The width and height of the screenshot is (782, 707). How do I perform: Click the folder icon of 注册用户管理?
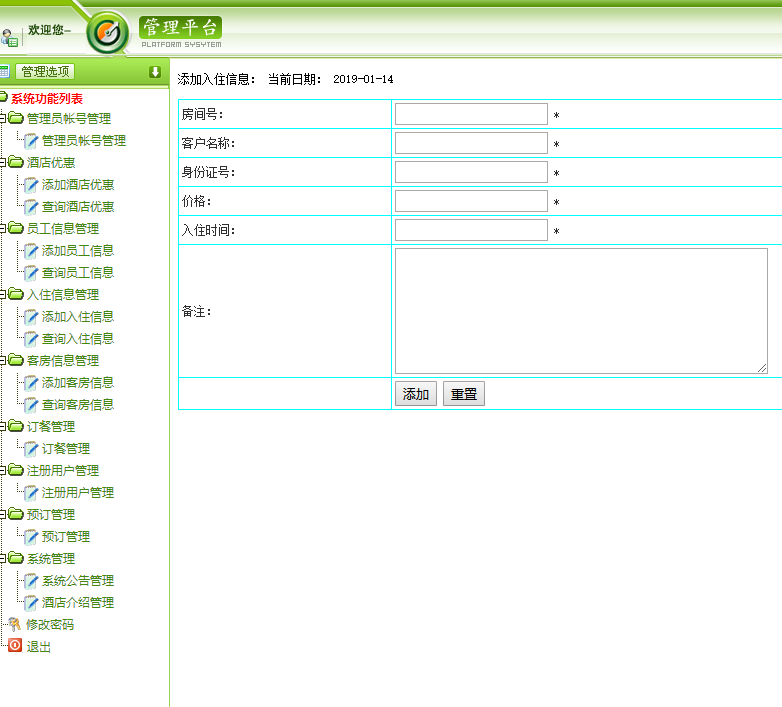point(15,470)
